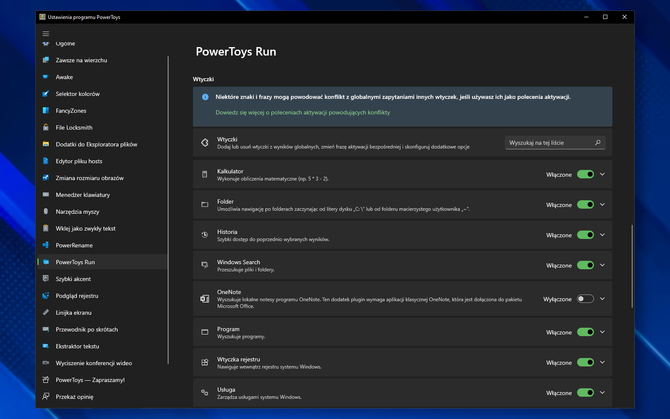Expand the Kalkulator plugin options
This screenshot has width=670, height=419.
[x=602, y=174]
